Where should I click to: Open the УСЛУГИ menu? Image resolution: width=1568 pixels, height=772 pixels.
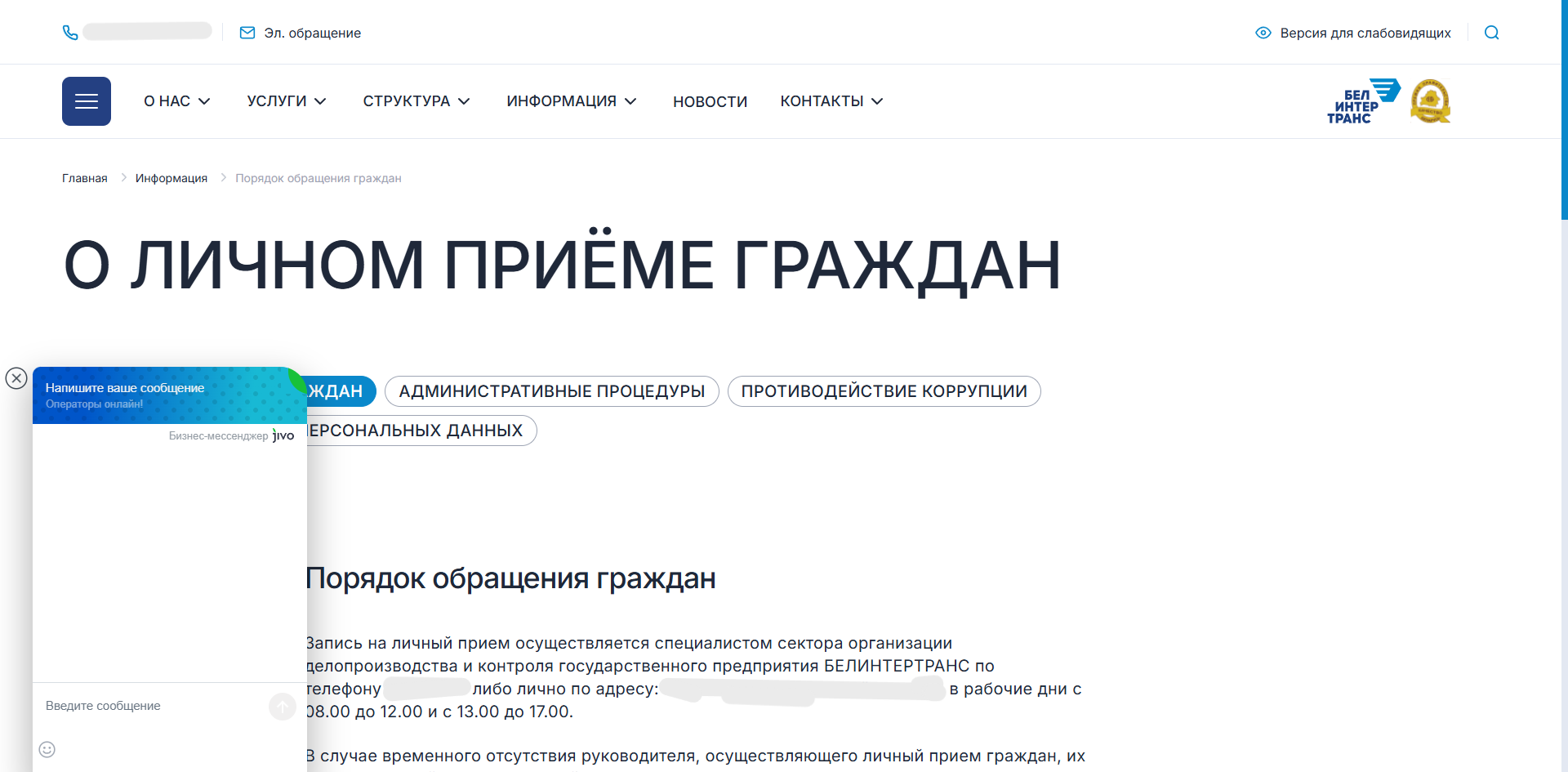[277, 101]
